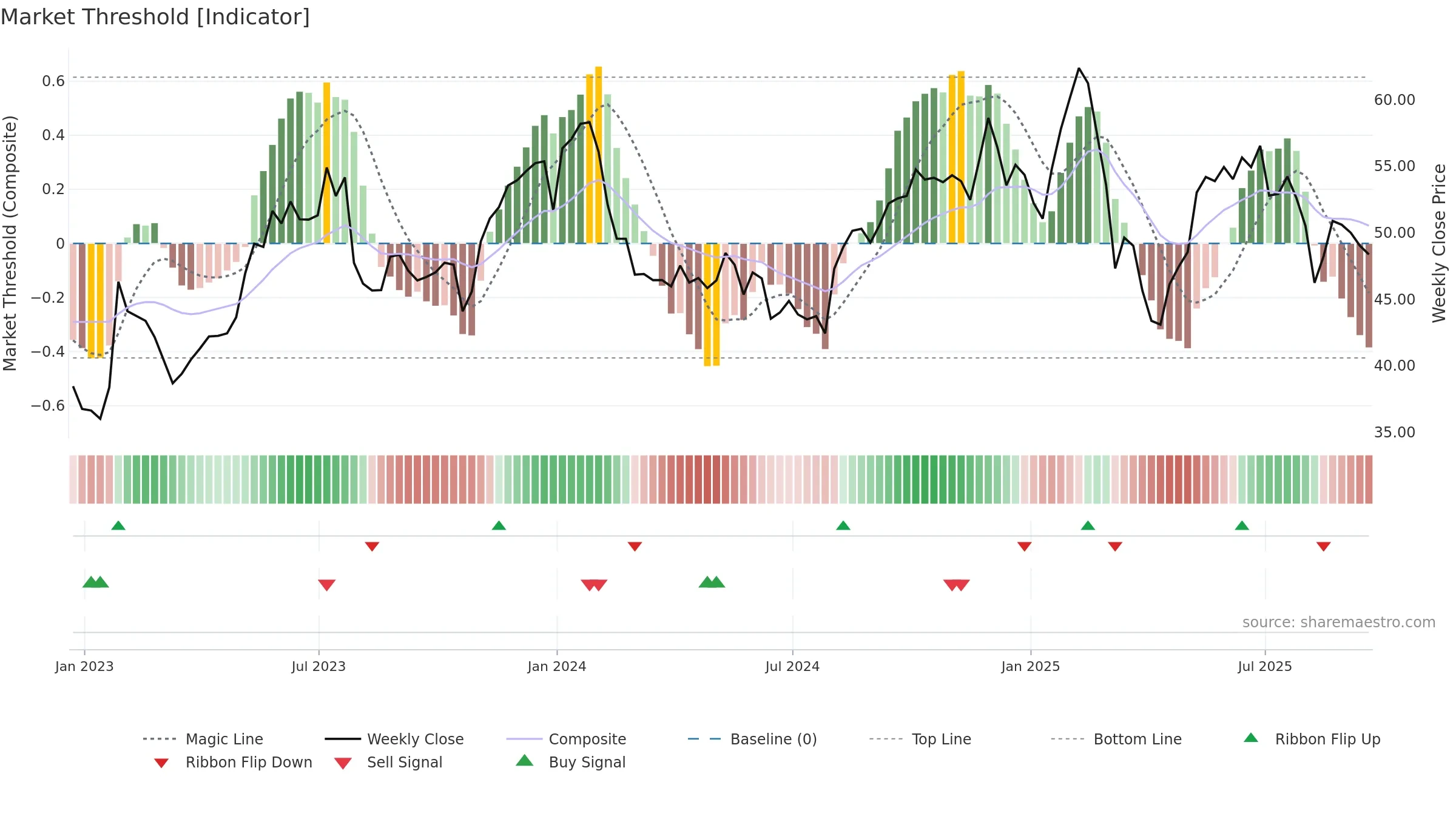
Task: Toggle the Magic Line legend entry
Action: (x=203, y=739)
